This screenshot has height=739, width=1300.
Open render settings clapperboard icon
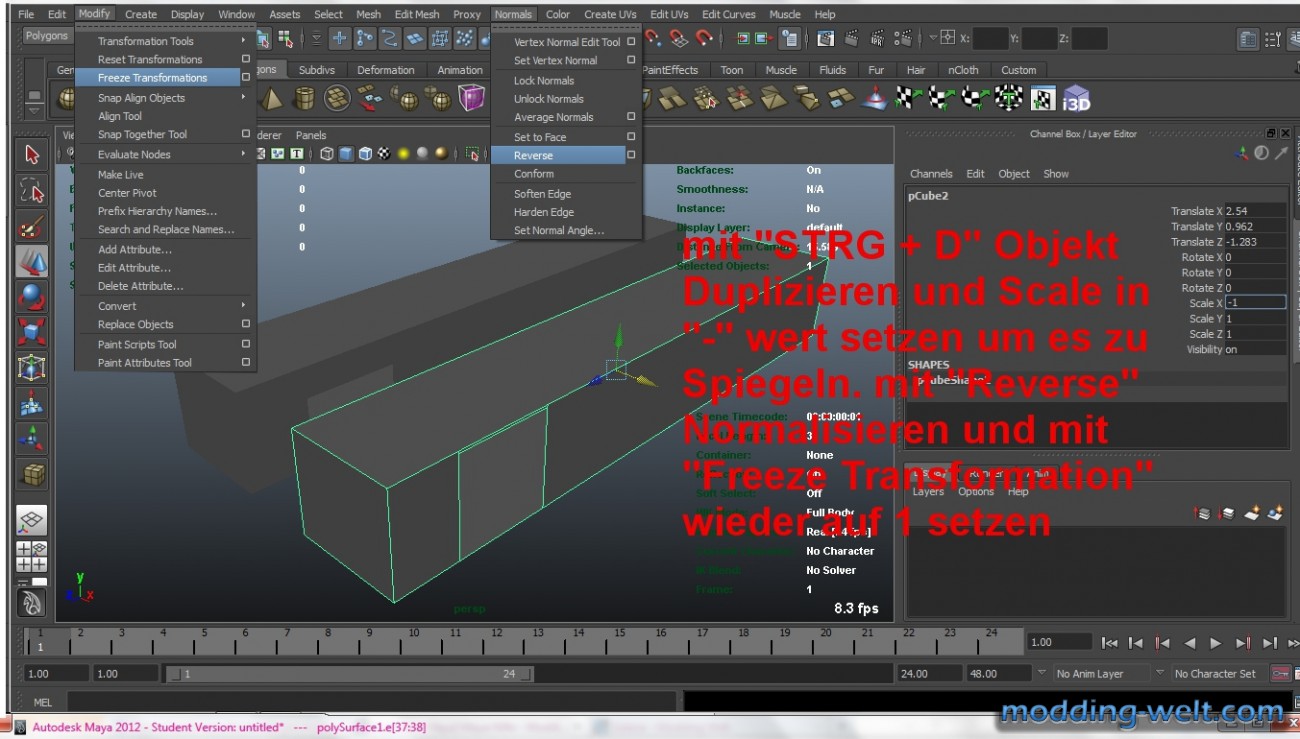(x=901, y=39)
